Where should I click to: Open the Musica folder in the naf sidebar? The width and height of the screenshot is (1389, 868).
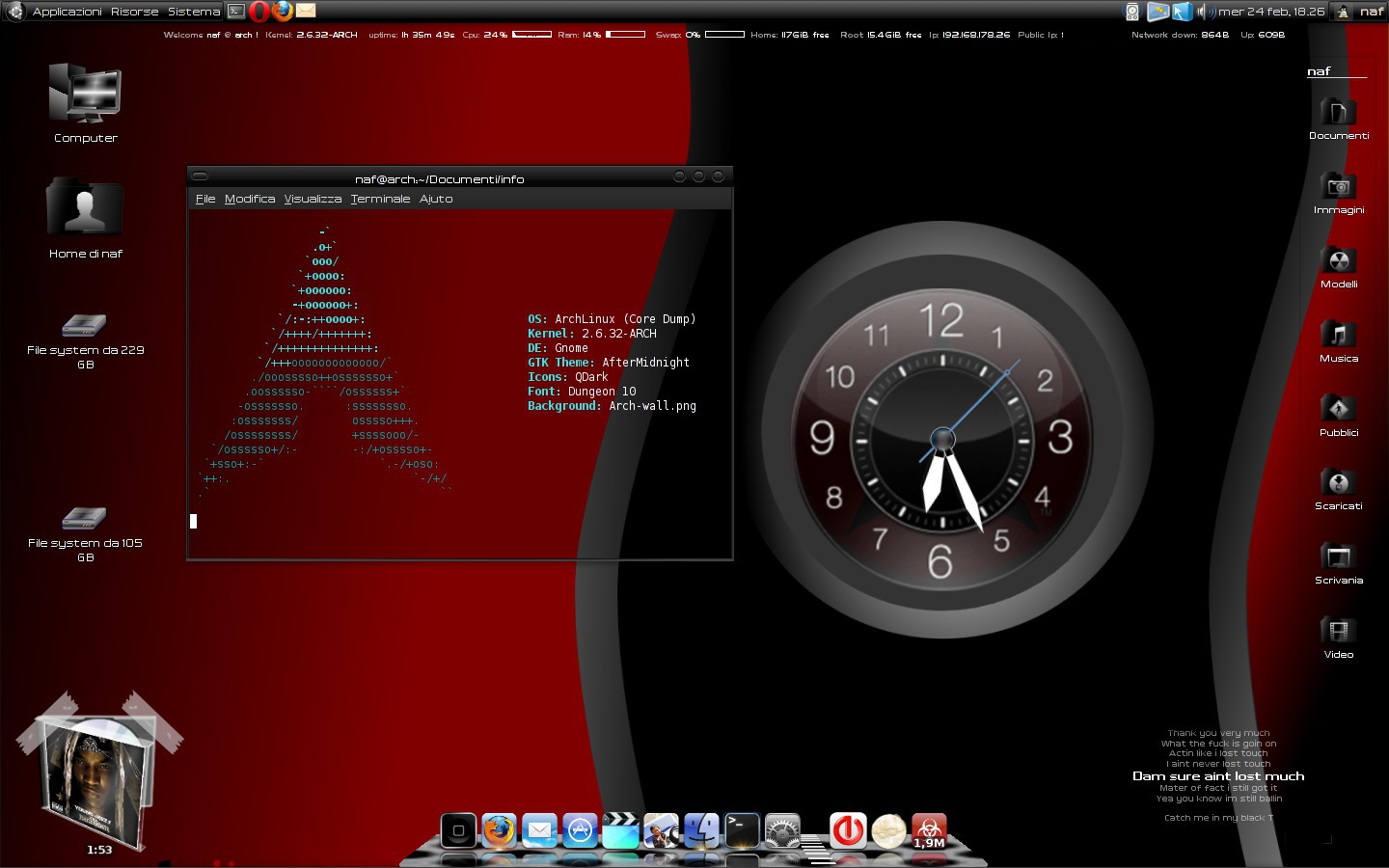(x=1339, y=334)
